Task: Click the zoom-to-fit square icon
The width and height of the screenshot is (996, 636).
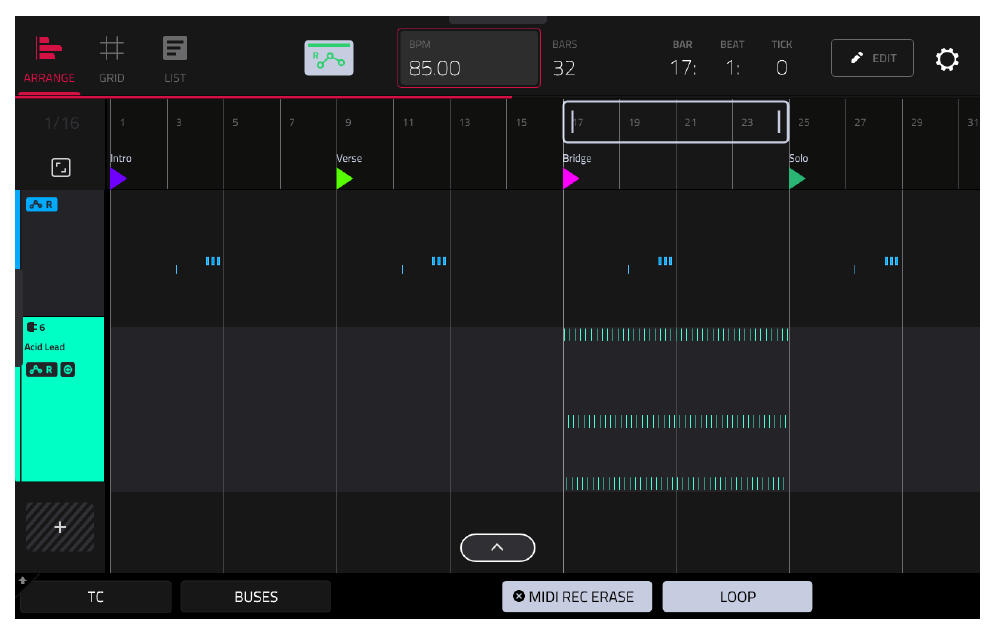Action: pyautogui.click(x=61, y=168)
